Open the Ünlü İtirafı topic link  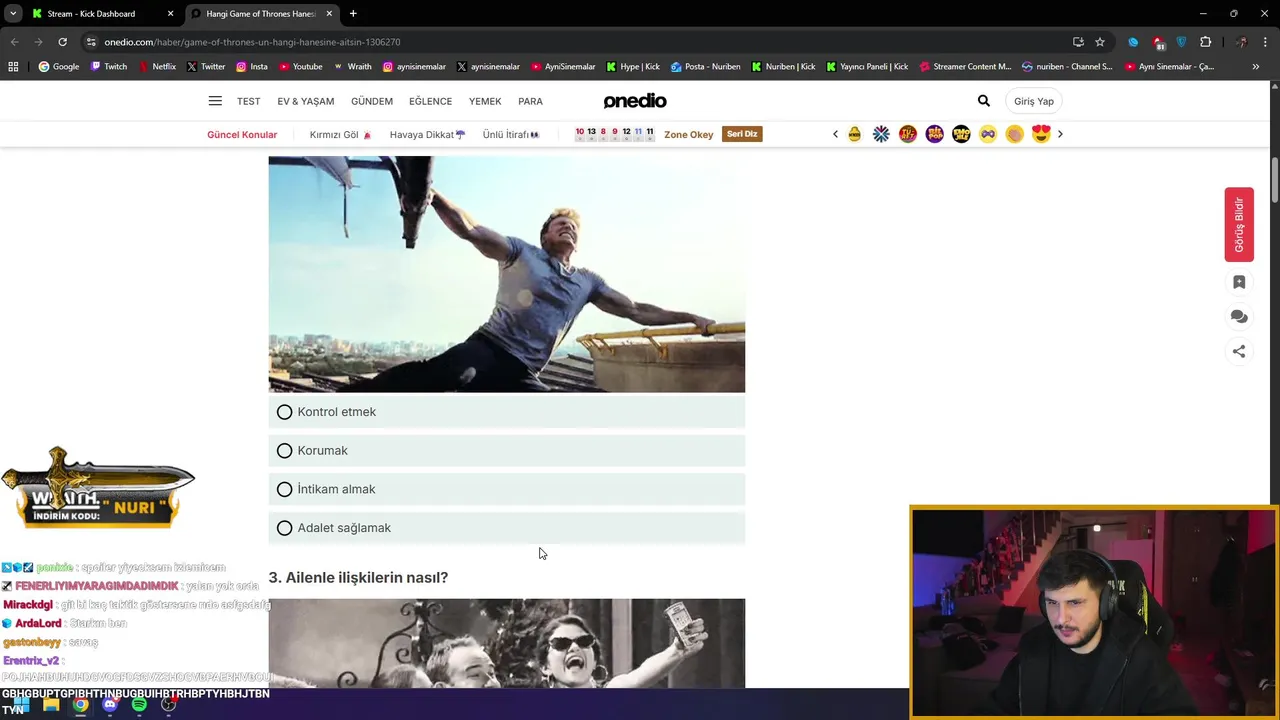pos(511,134)
